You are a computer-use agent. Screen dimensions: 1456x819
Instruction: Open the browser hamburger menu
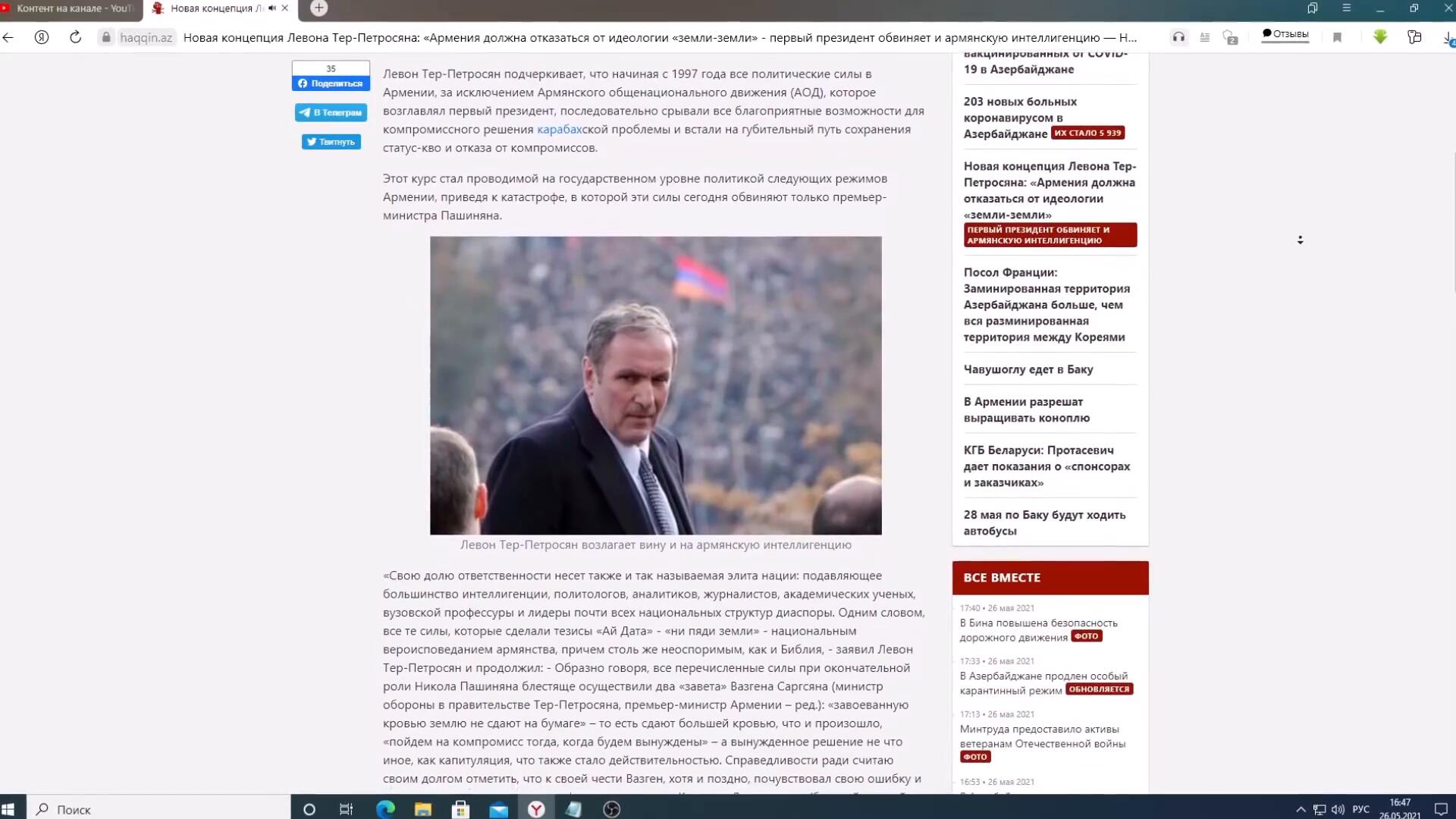[x=1346, y=8]
